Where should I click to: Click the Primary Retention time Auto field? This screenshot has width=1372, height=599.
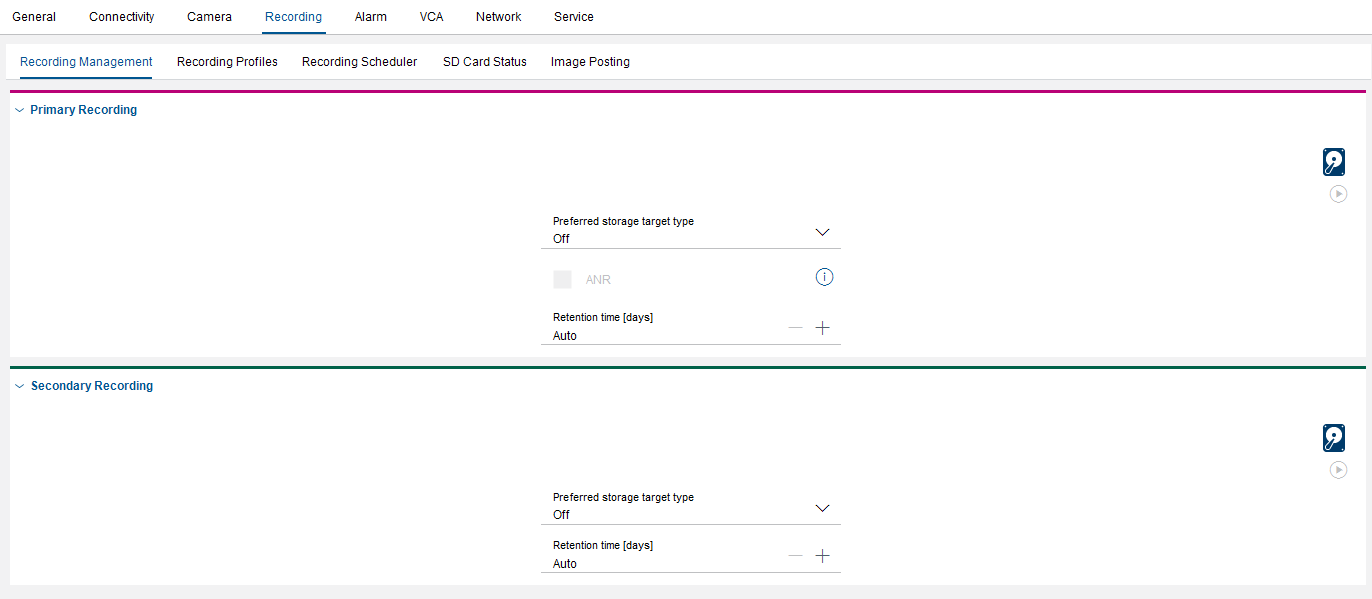[x=660, y=336]
